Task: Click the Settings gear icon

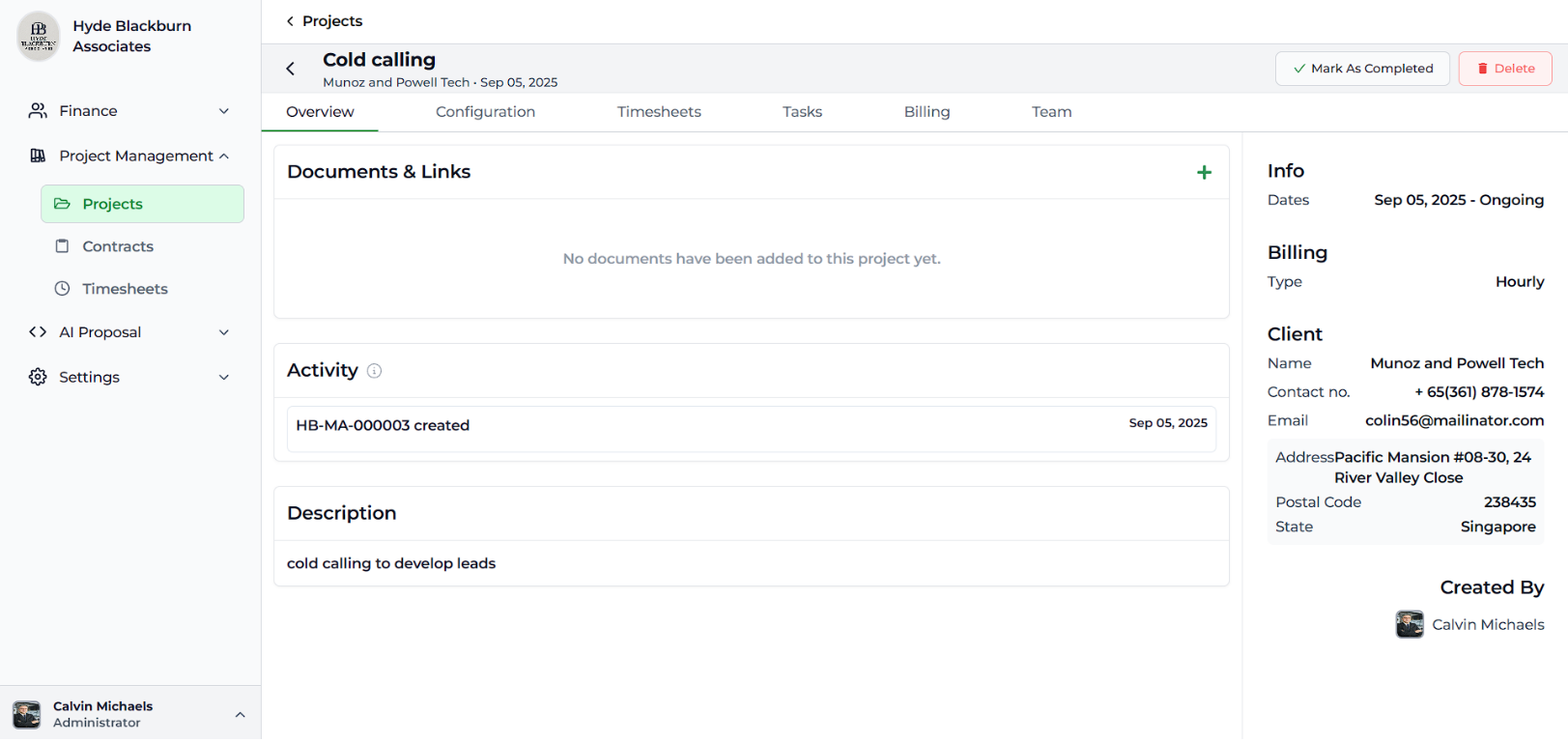Action: click(38, 377)
